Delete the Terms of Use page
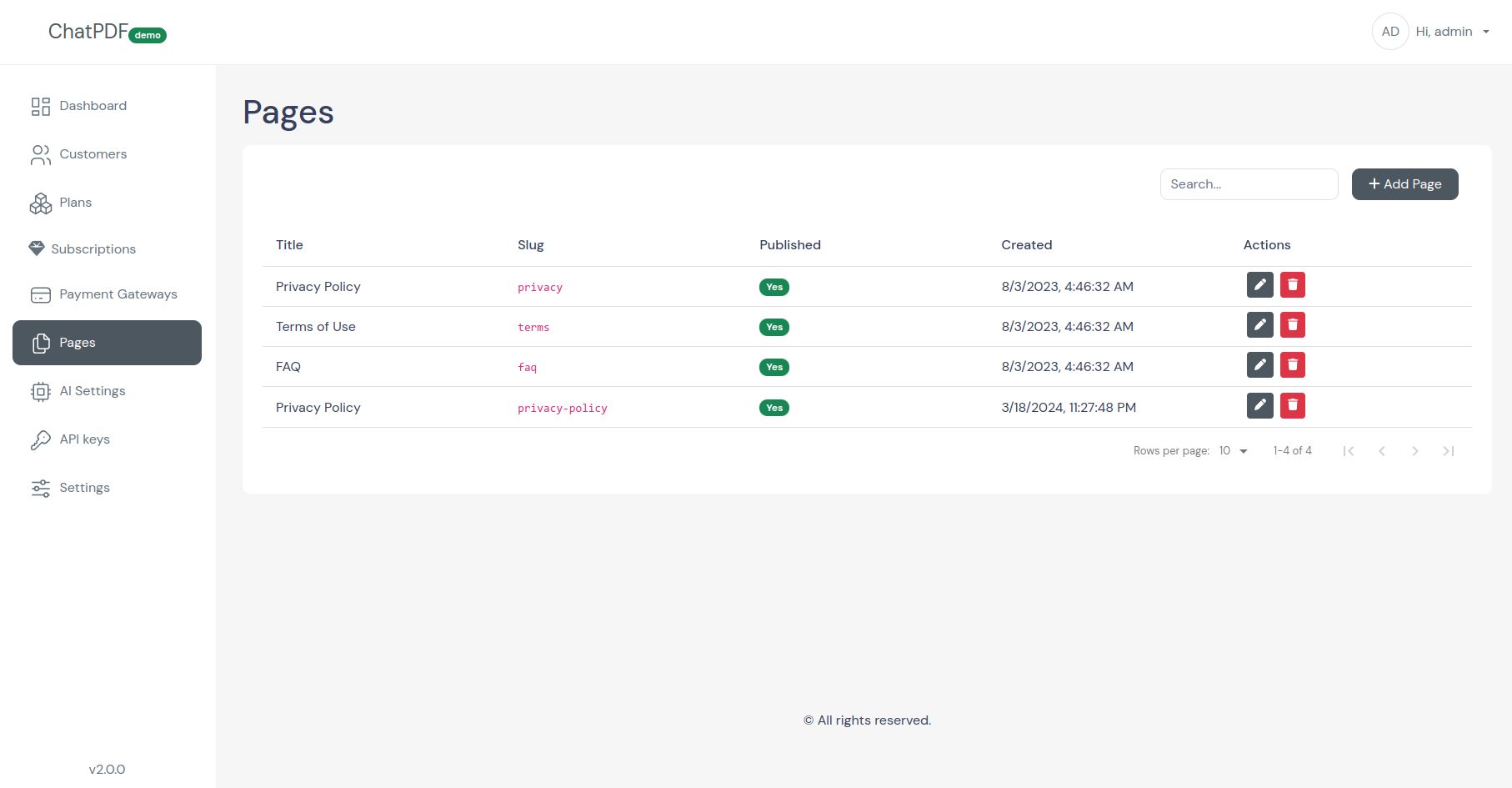Image resolution: width=1512 pixels, height=788 pixels. coord(1293,325)
